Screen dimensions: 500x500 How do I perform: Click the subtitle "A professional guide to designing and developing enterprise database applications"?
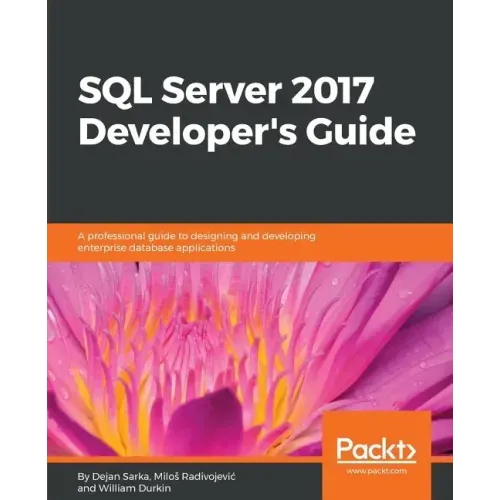pyautogui.click(x=196, y=242)
